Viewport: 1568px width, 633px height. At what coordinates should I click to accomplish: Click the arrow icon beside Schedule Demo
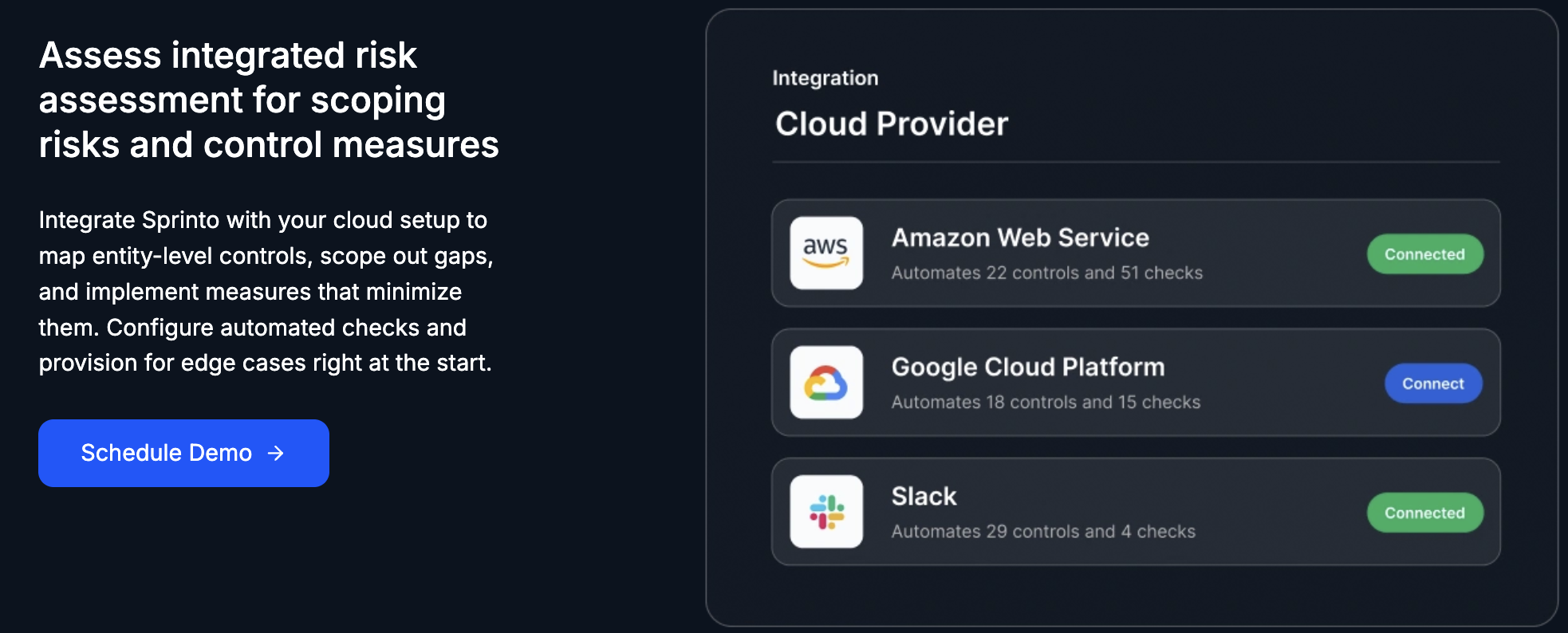click(x=276, y=453)
